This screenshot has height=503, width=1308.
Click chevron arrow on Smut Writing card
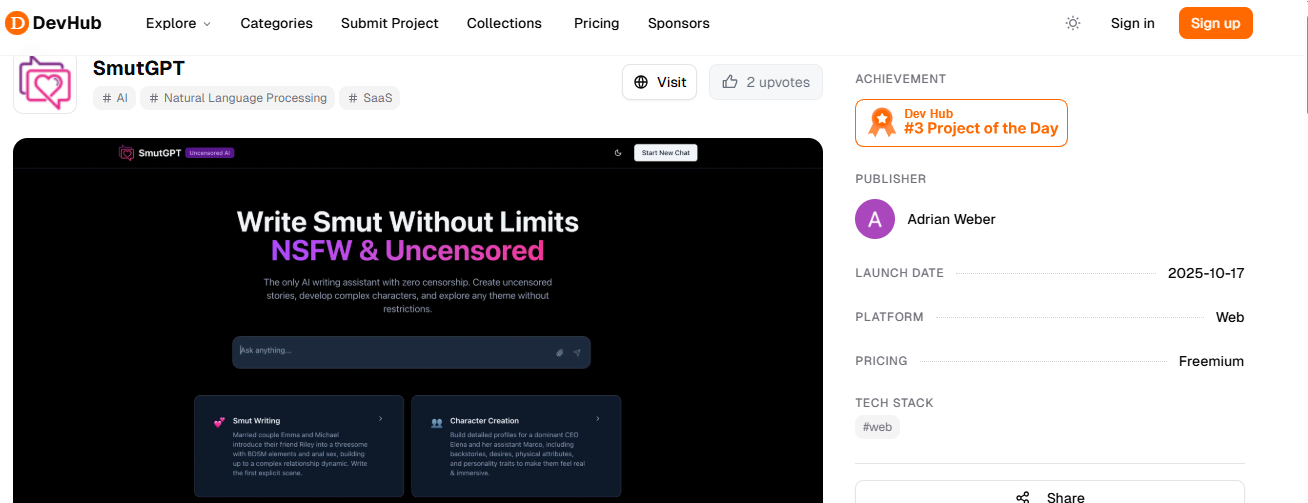pos(380,419)
